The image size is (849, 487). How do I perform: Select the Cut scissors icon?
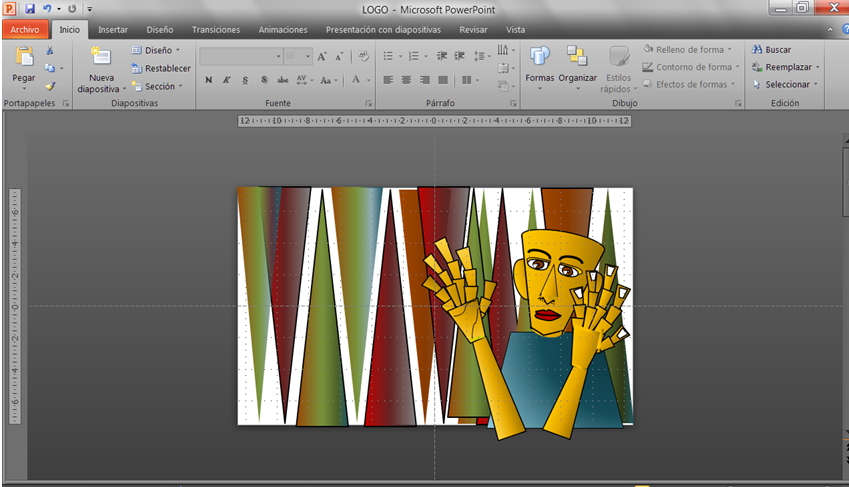pos(50,50)
